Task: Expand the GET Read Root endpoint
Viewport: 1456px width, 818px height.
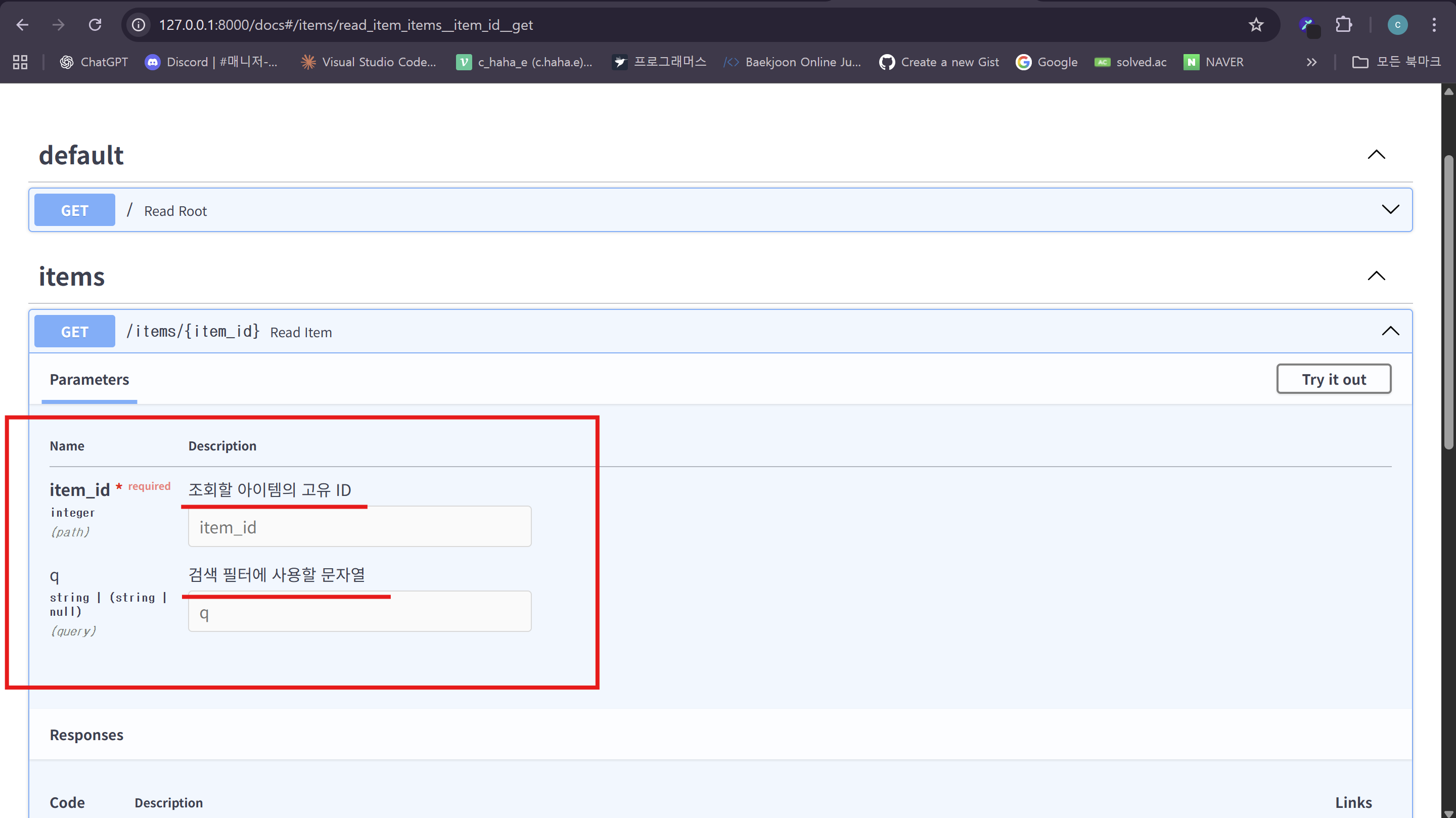Action: [x=1390, y=210]
